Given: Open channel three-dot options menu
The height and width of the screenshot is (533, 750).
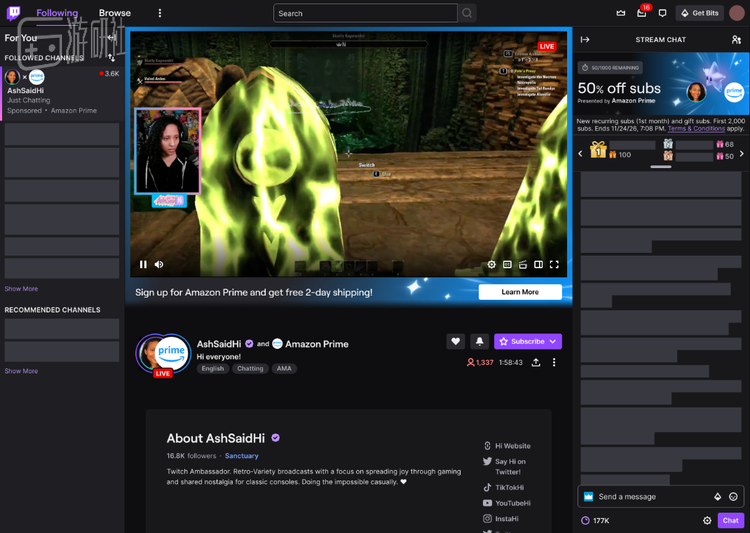Looking at the screenshot, I should click(x=554, y=363).
